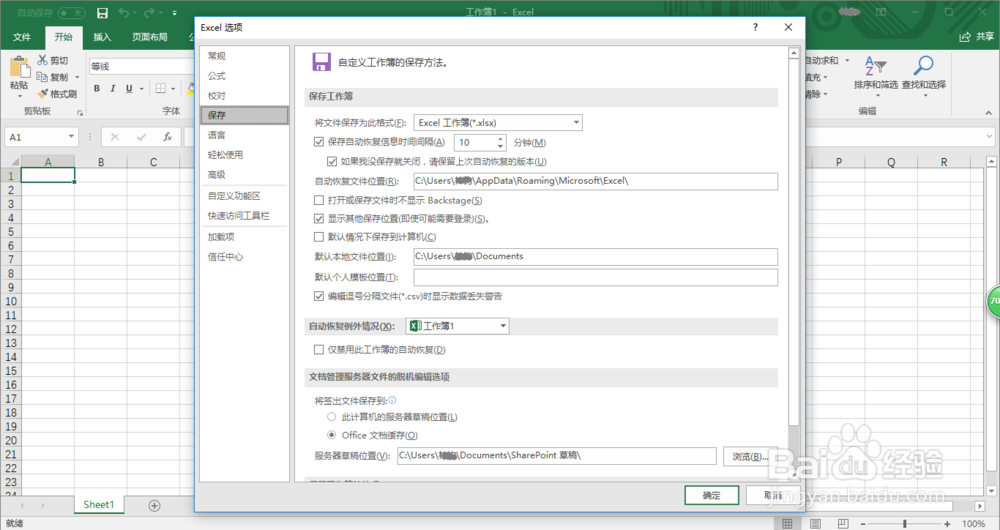1000x530 pixels.
Task: Open Customize Quick Access Toolbar dropdown
Action: click(174, 13)
